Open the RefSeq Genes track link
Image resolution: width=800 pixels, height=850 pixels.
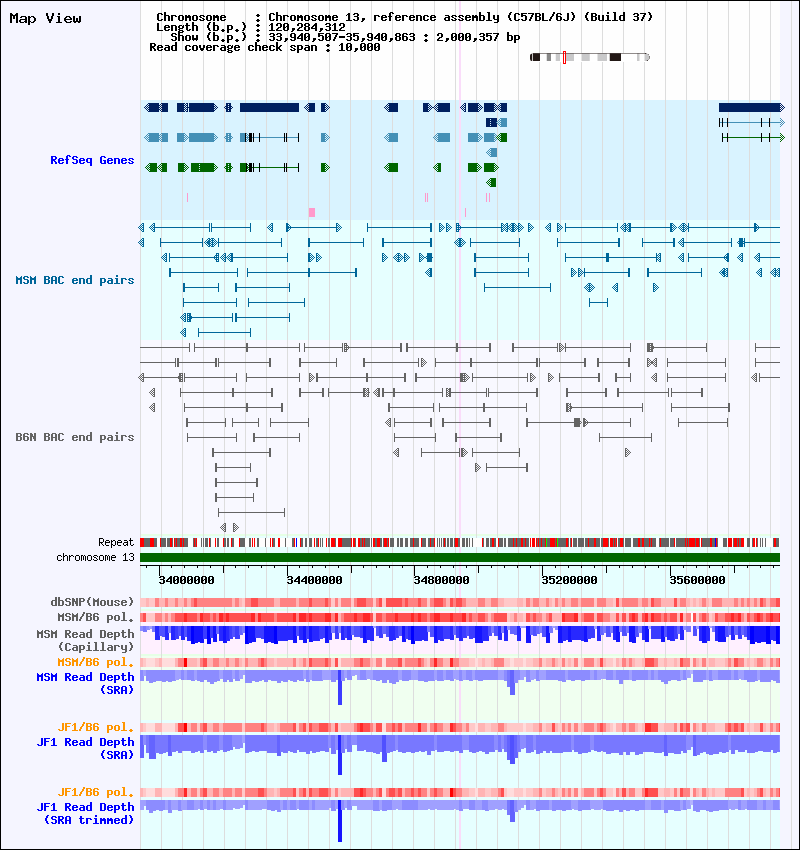(x=92, y=160)
